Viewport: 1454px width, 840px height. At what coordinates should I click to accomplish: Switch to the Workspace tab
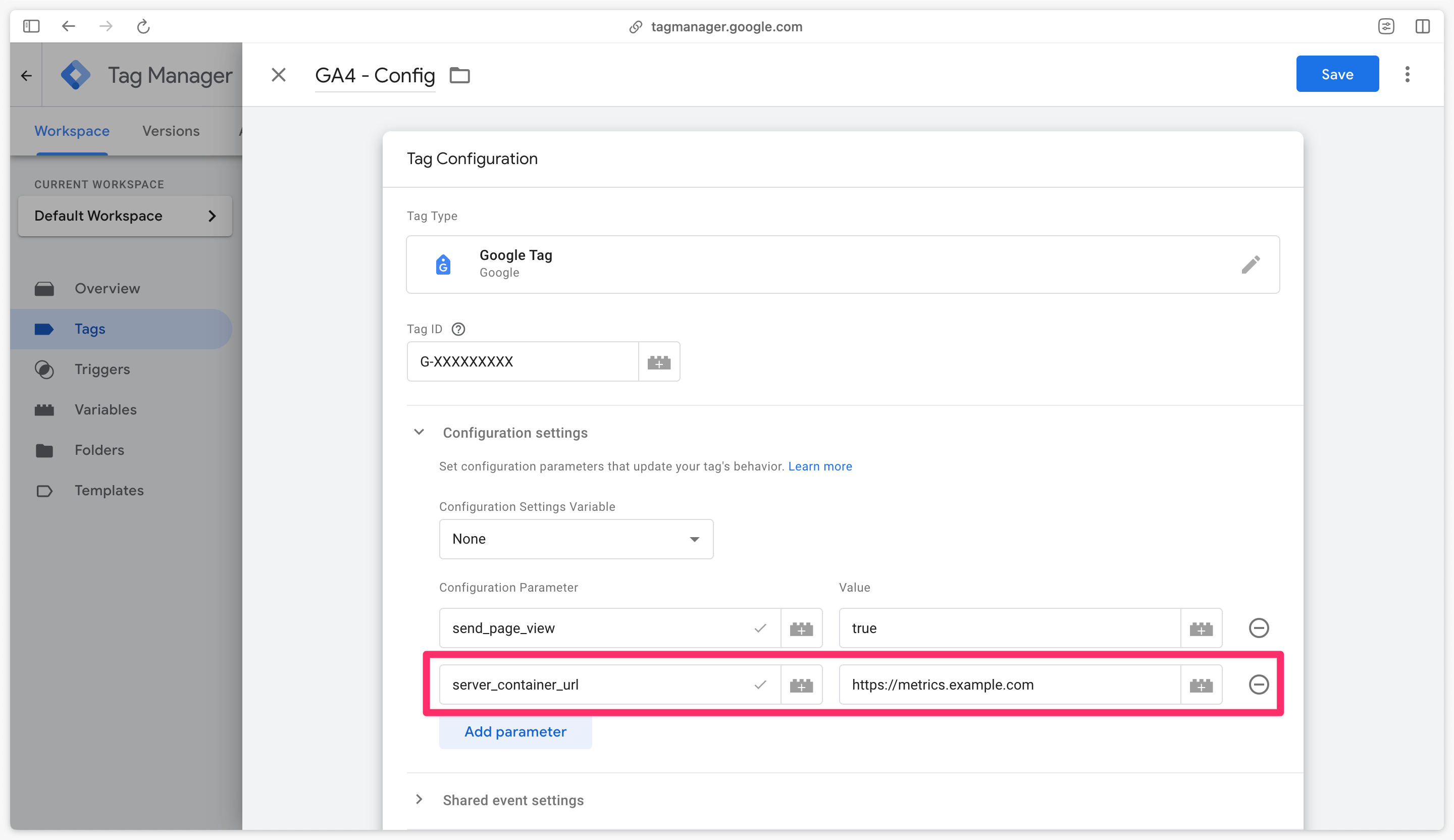(x=72, y=131)
